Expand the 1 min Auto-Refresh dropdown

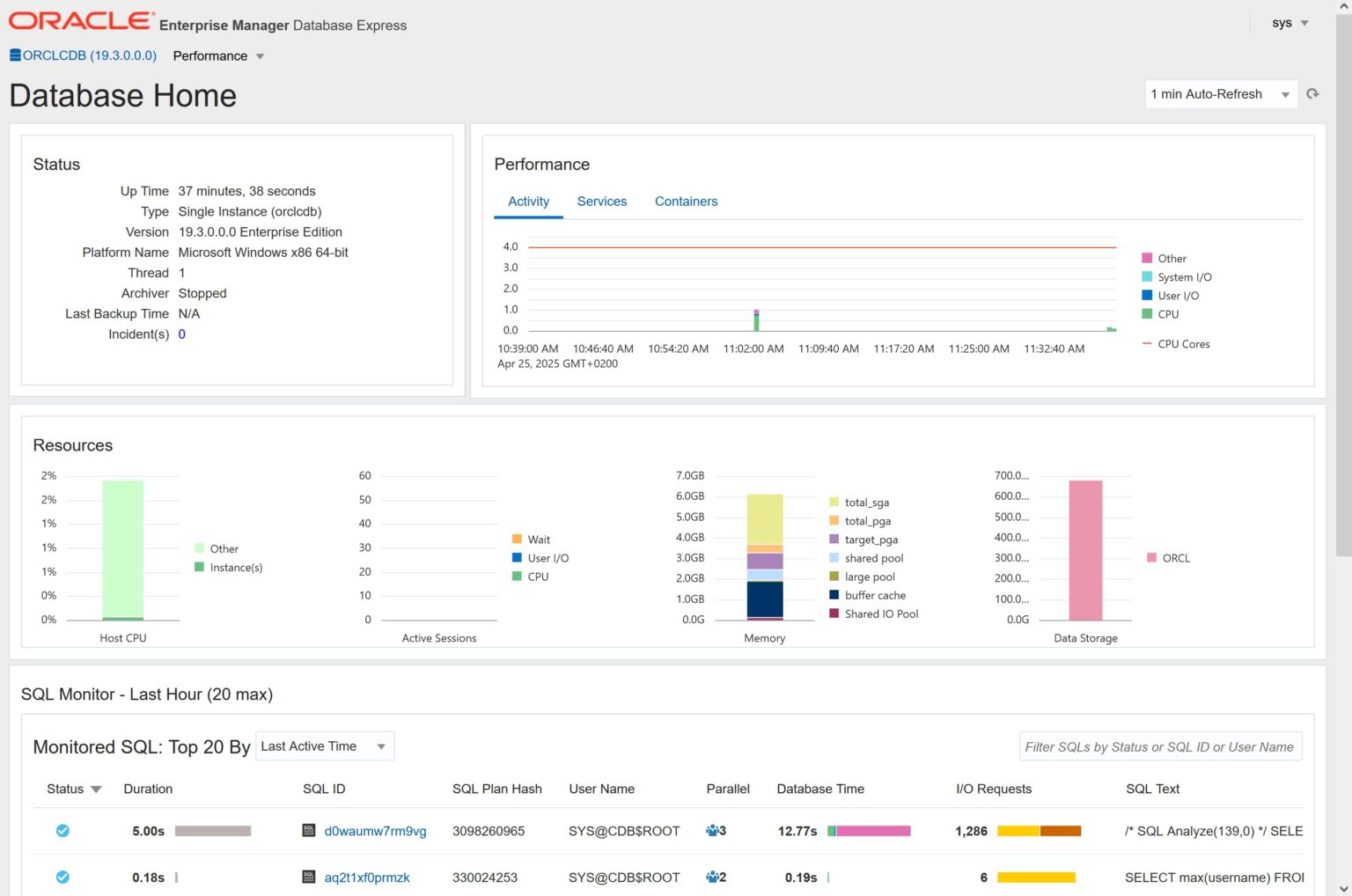point(1220,94)
